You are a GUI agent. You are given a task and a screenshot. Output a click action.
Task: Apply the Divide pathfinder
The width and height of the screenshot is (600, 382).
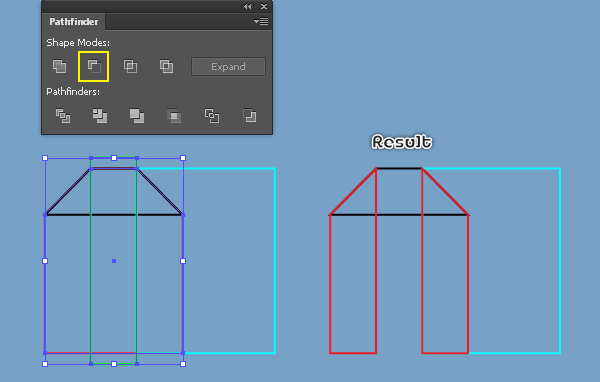click(63, 116)
